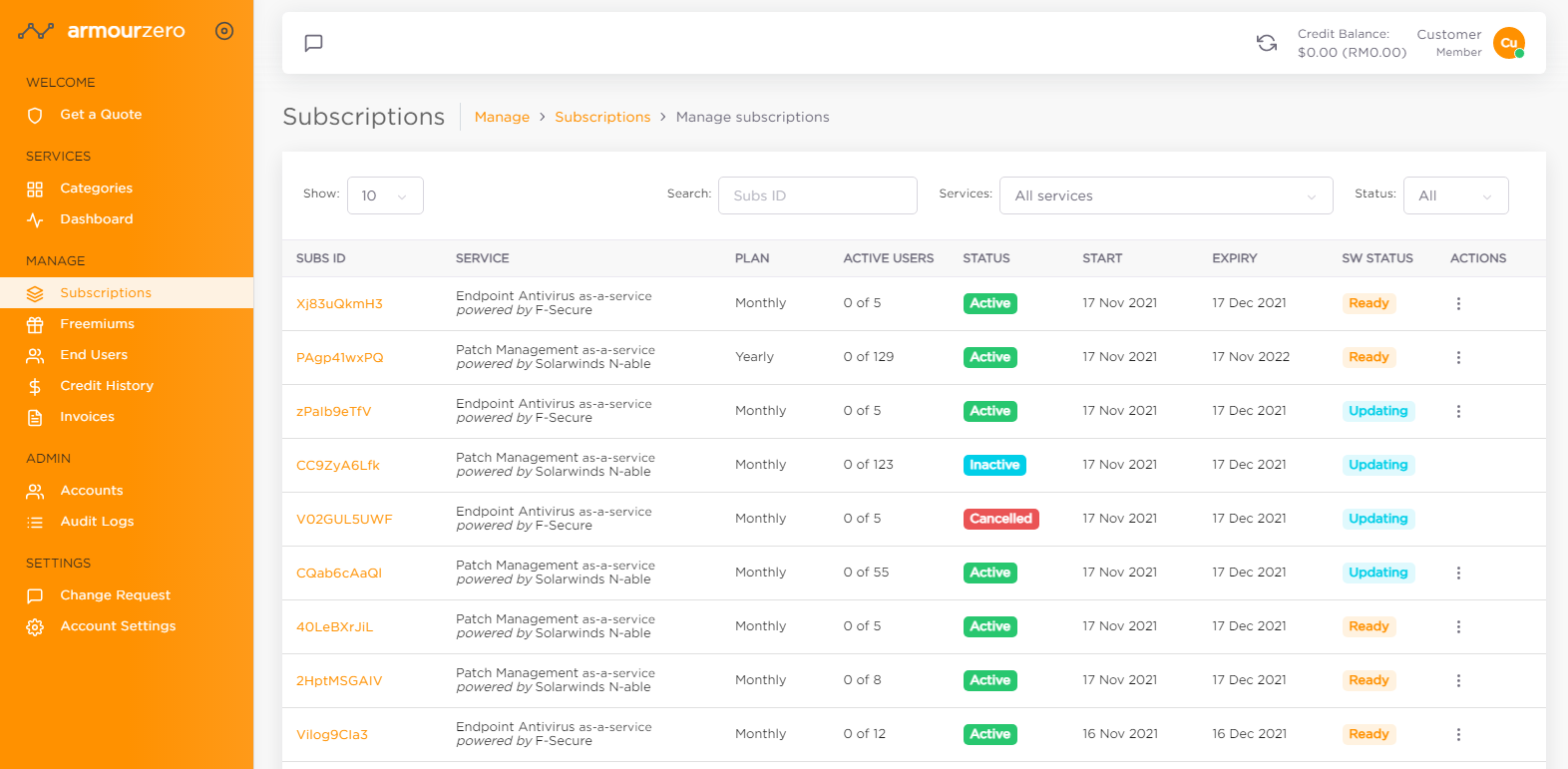Open subscription Xj83uQkmH3 link
The height and width of the screenshot is (769, 1568).
[339, 304]
